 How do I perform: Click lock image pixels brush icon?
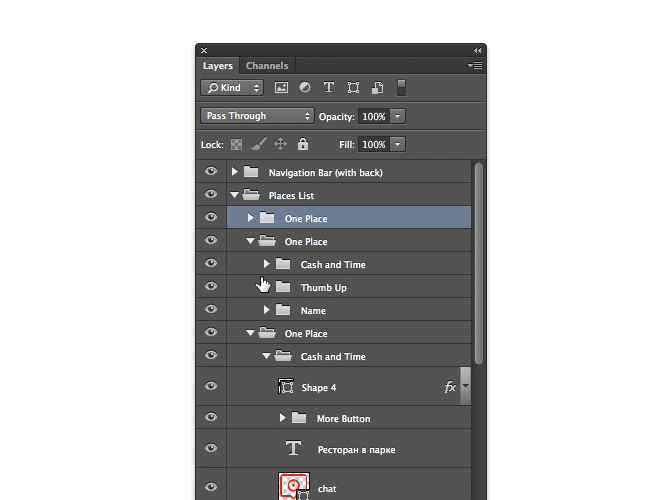click(x=257, y=144)
